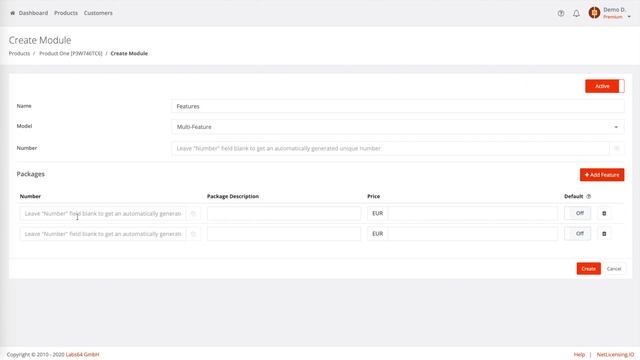Focus the module Number input field
Image resolution: width=640 pixels, height=360 pixels.
point(391,149)
